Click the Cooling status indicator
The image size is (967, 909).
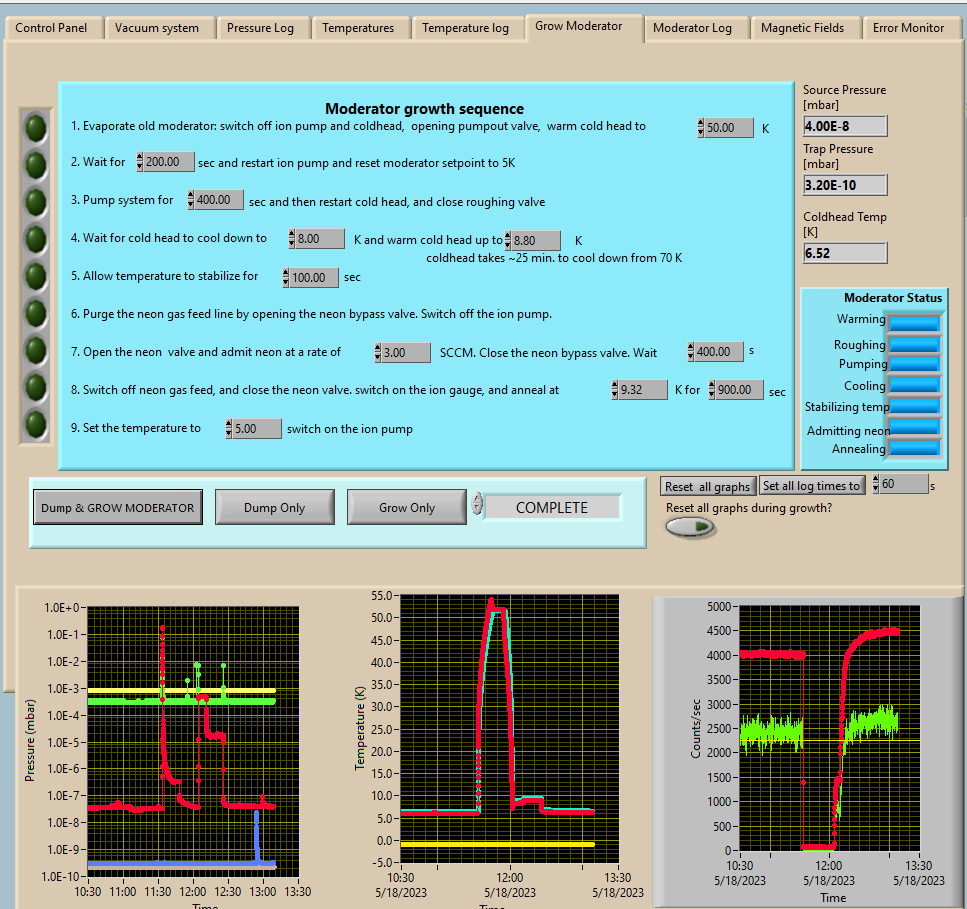point(914,385)
